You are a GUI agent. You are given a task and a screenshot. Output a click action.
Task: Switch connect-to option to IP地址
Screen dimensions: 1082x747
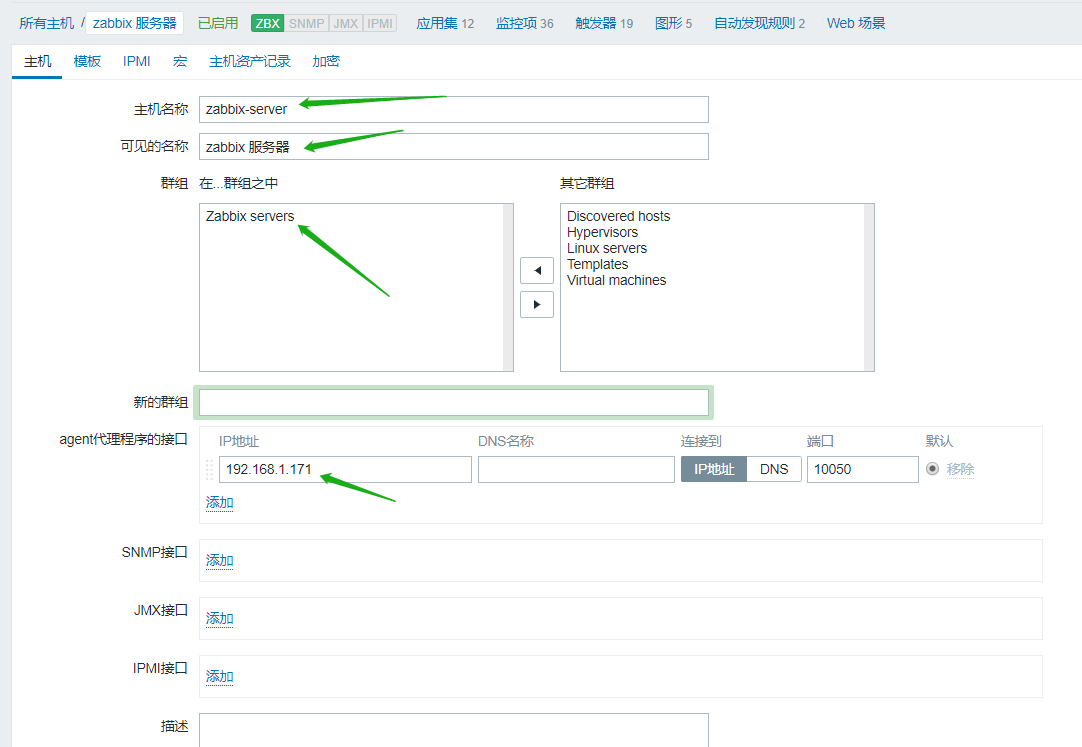click(714, 469)
